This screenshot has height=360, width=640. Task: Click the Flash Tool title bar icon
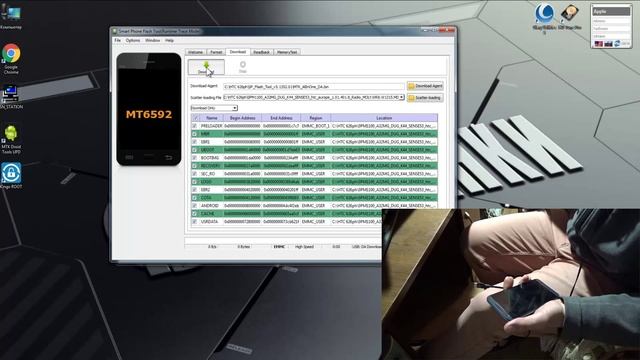[115, 31]
